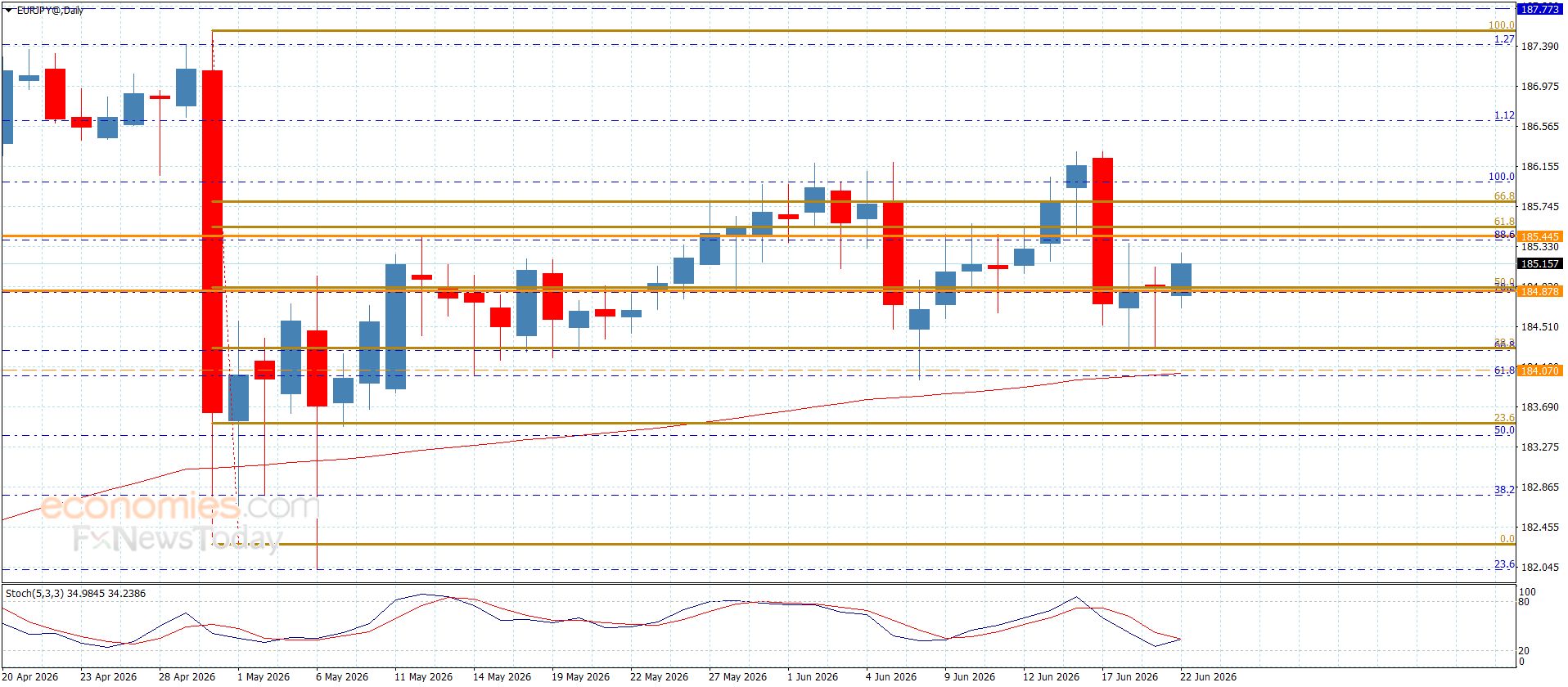Select the orange 185.445 price tag
This screenshot has height=687, width=1568.
click(x=1539, y=236)
